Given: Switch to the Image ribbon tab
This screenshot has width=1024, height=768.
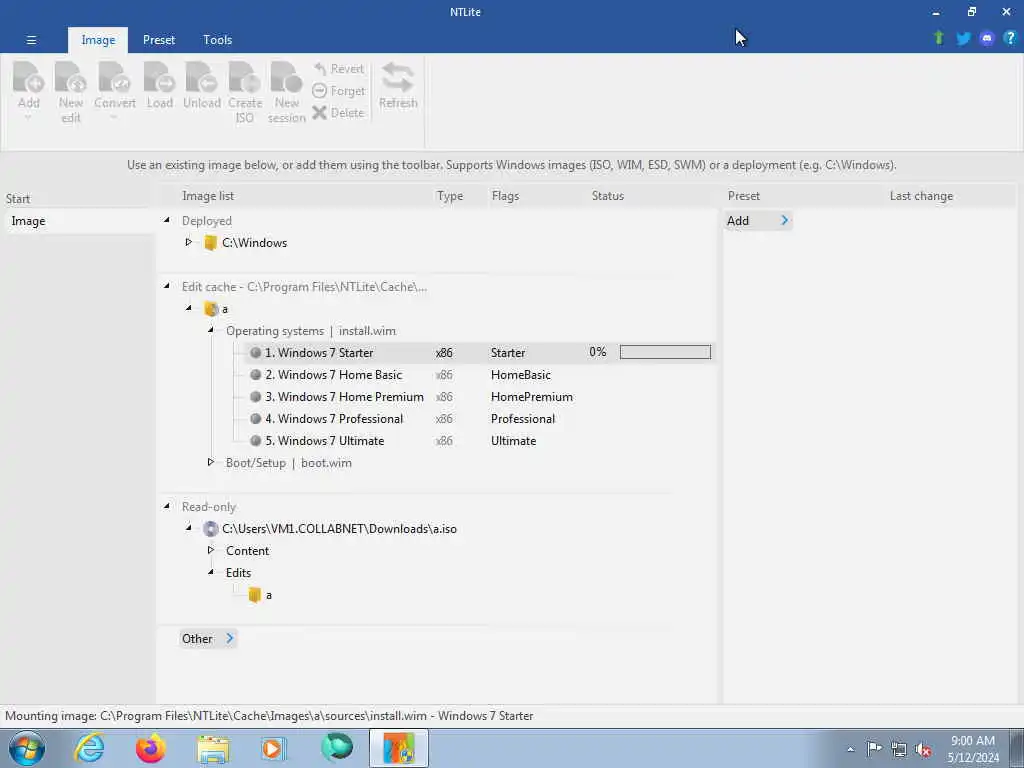Looking at the screenshot, I should (98, 40).
